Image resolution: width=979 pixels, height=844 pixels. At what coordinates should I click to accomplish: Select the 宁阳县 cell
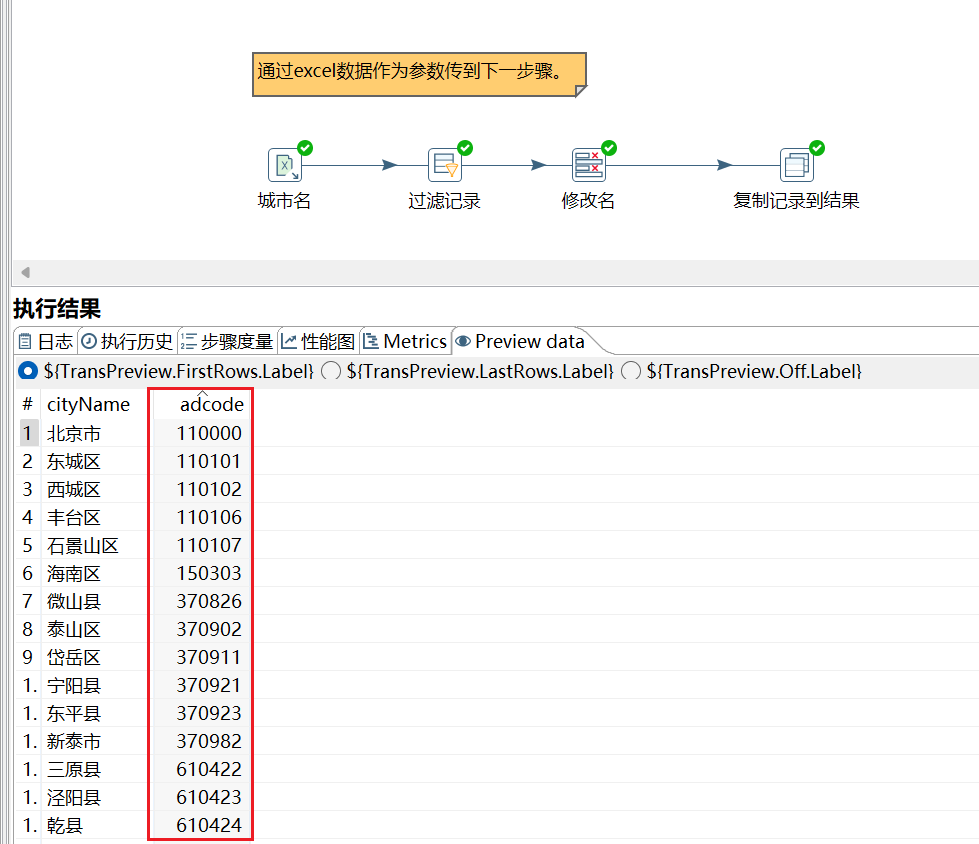click(74, 685)
